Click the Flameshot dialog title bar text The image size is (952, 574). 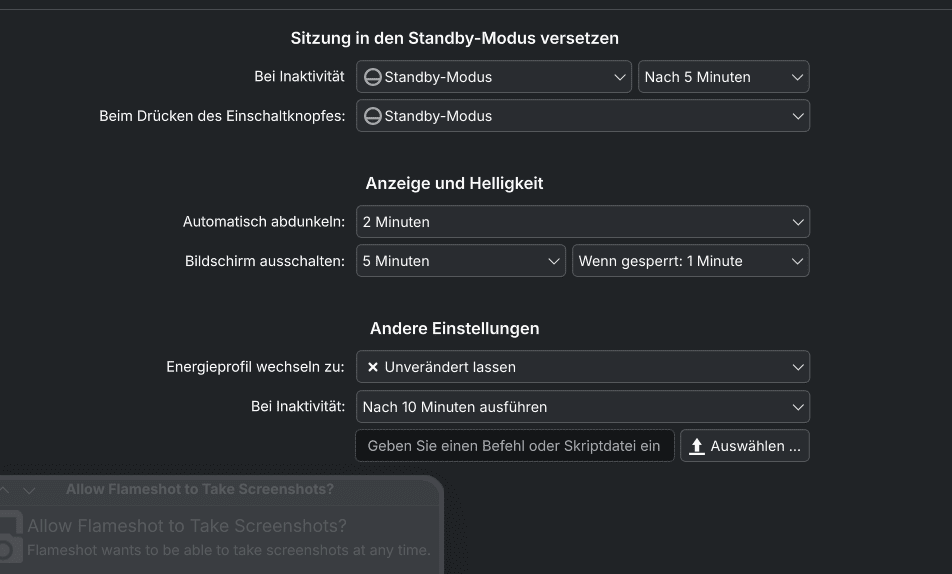[200, 490]
